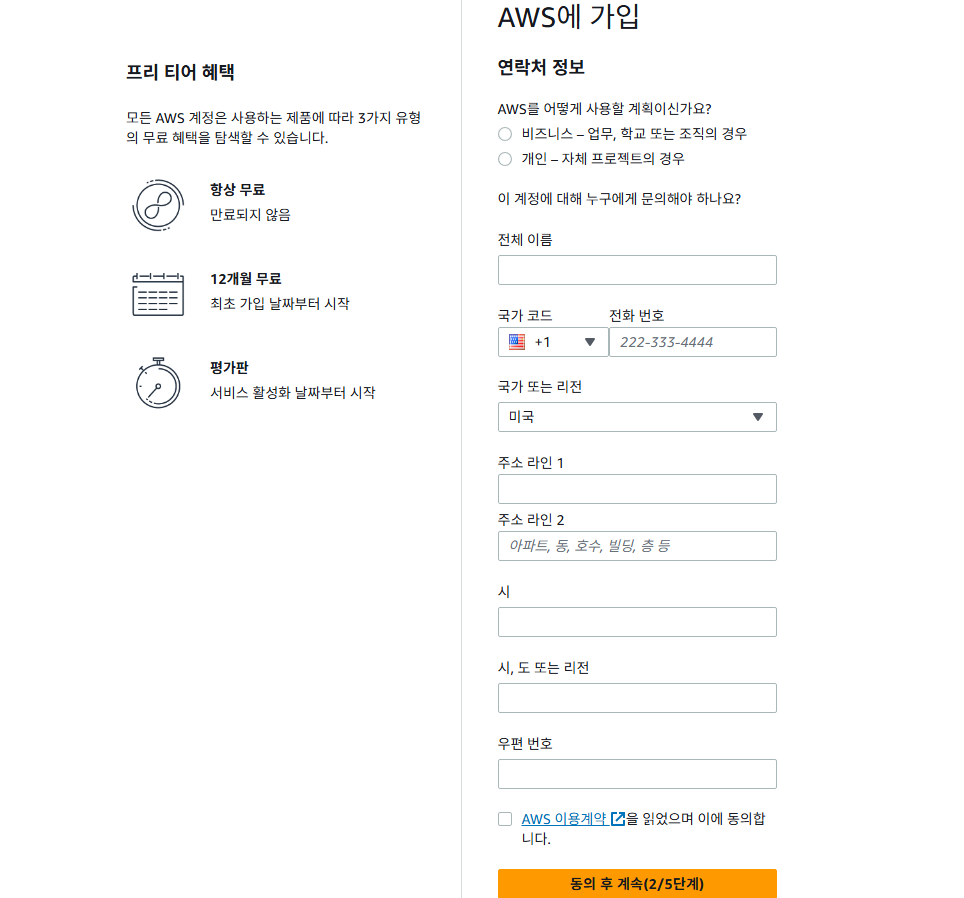The image size is (964, 898).
Task: Click the infinity always-free icon
Action: pos(158,205)
